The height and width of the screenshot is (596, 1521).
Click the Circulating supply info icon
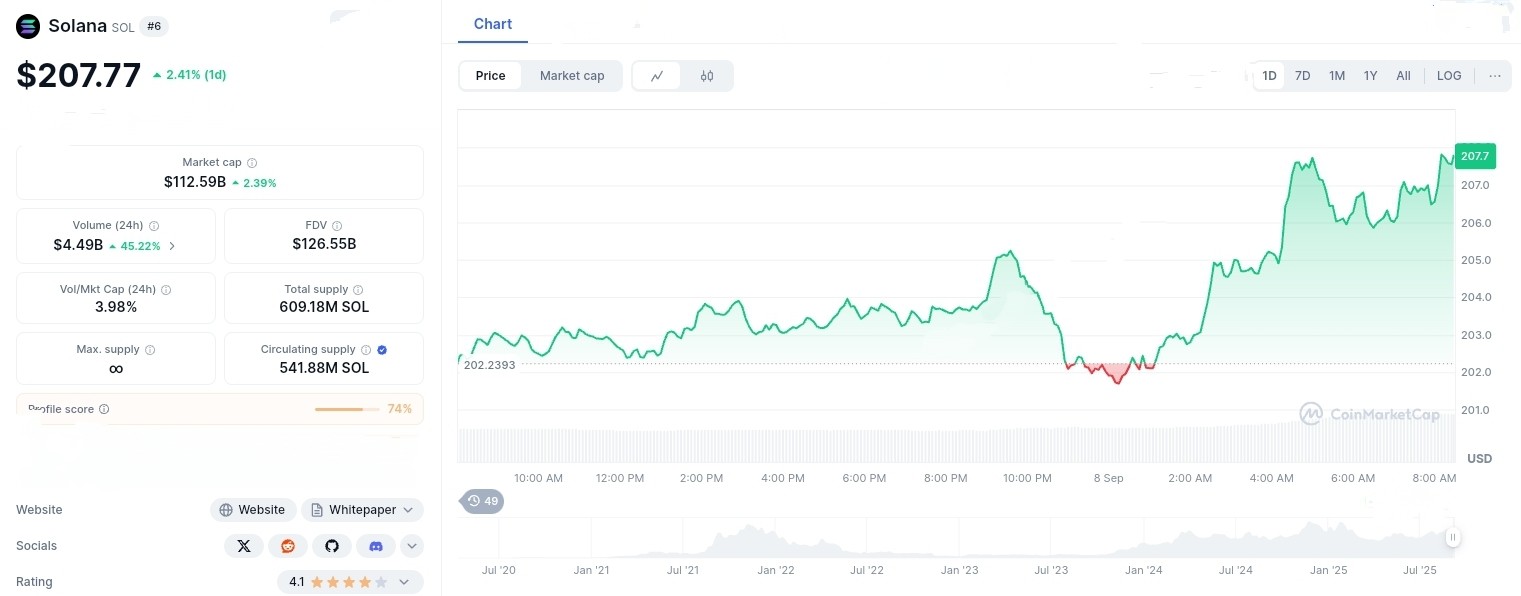[x=366, y=350]
